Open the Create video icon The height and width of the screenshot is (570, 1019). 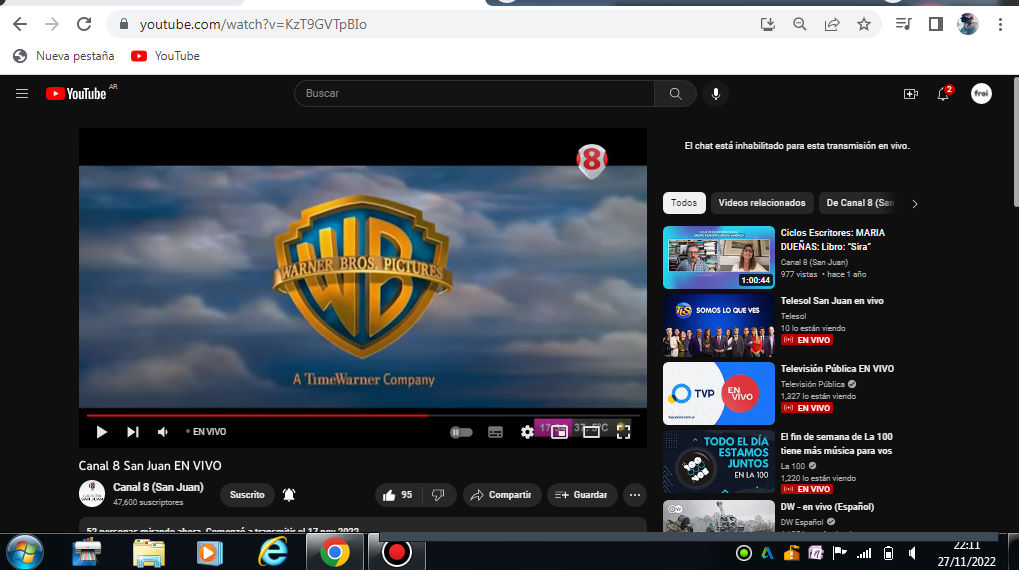coord(910,94)
